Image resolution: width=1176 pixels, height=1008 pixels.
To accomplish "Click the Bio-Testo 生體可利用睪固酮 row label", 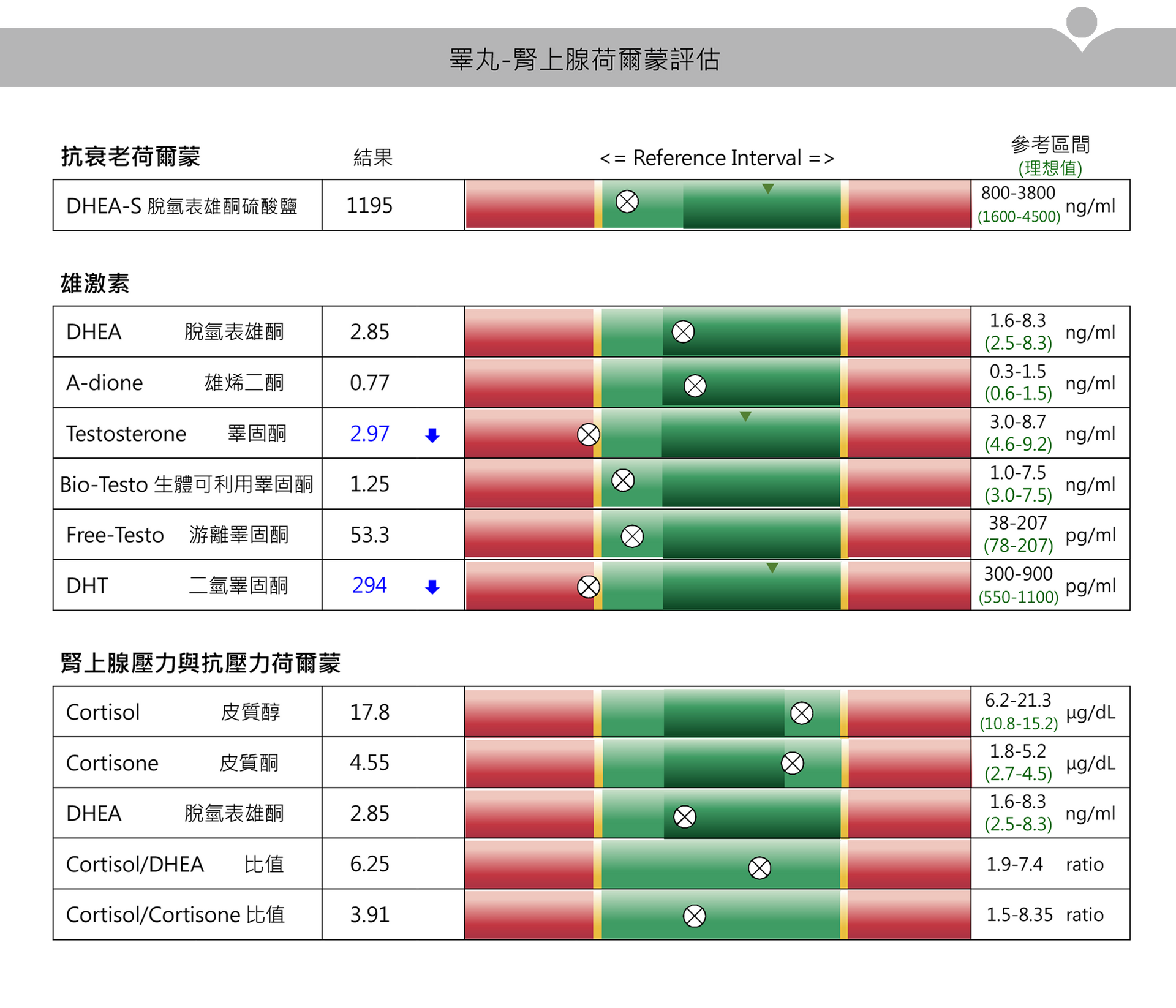I will 186,484.
